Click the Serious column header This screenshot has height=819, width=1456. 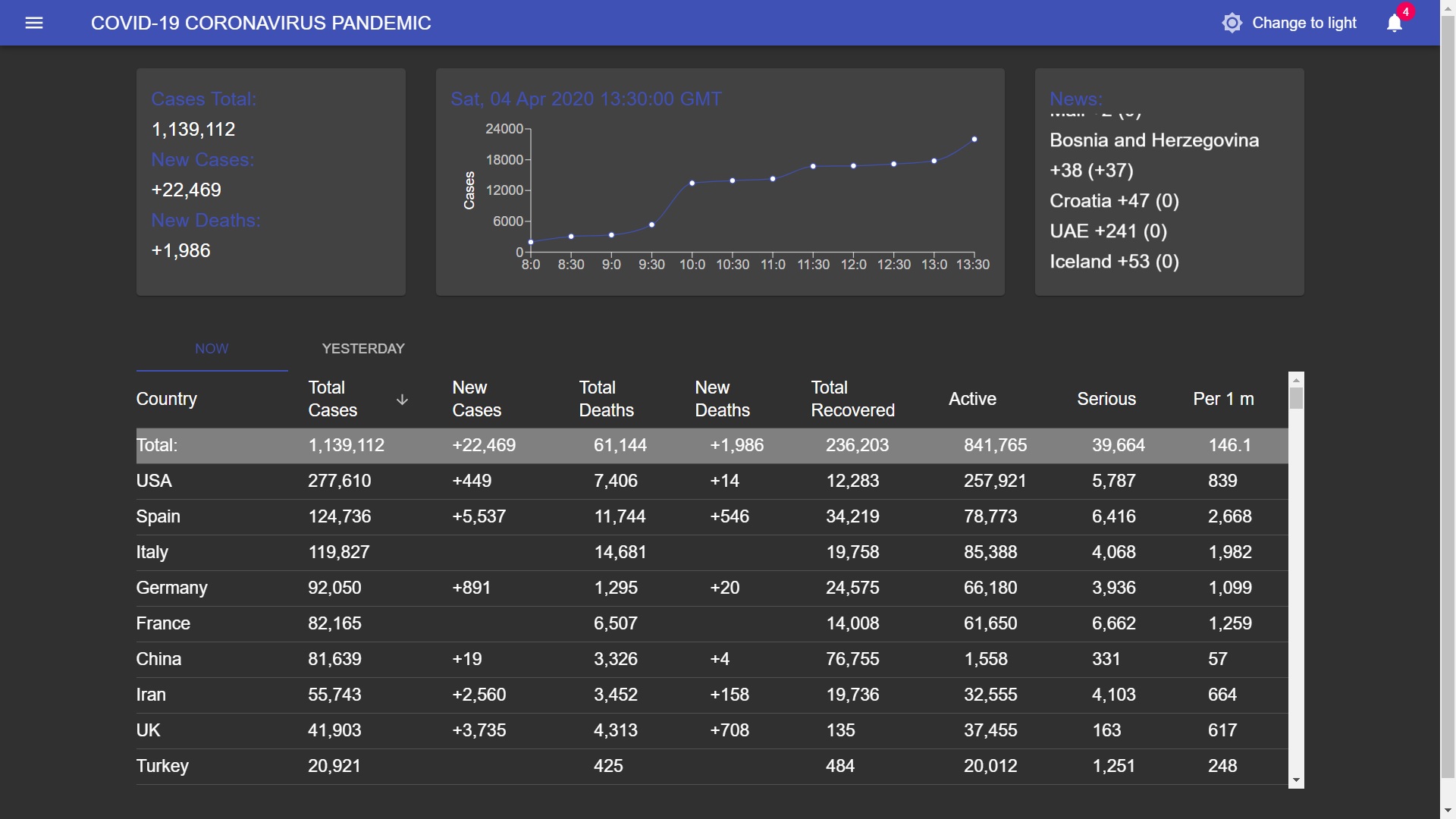(x=1106, y=399)
